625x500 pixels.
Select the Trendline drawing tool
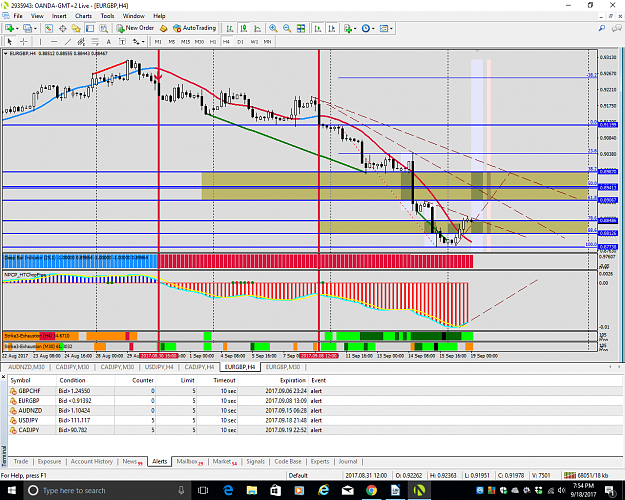click(68, 41)
